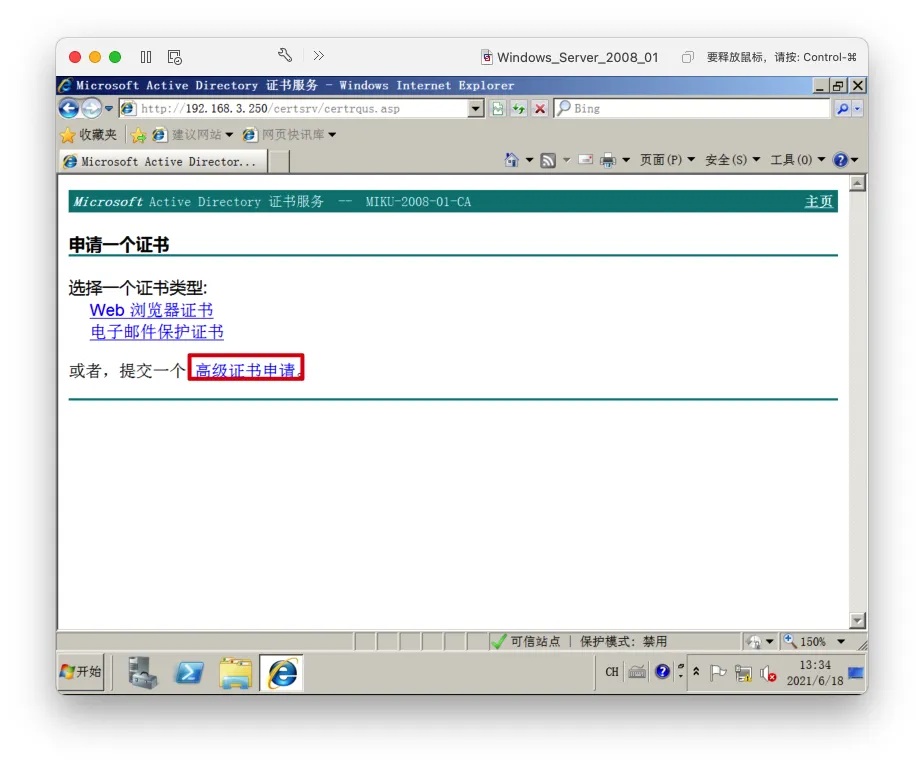Image resolution: width=924 pixels, height=769 pixels.
Task: Refresh the current page
Action: pyautogui.click(x=519, y=108)
